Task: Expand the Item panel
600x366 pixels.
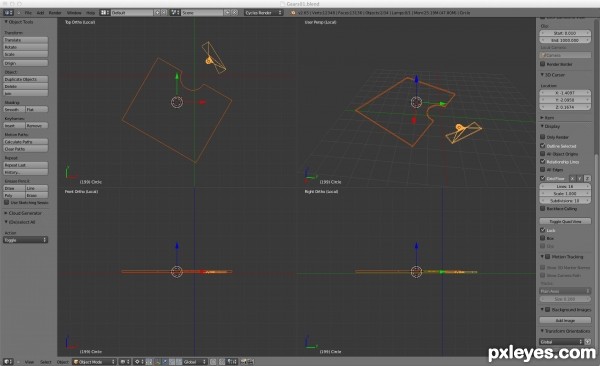Action: 542,118
